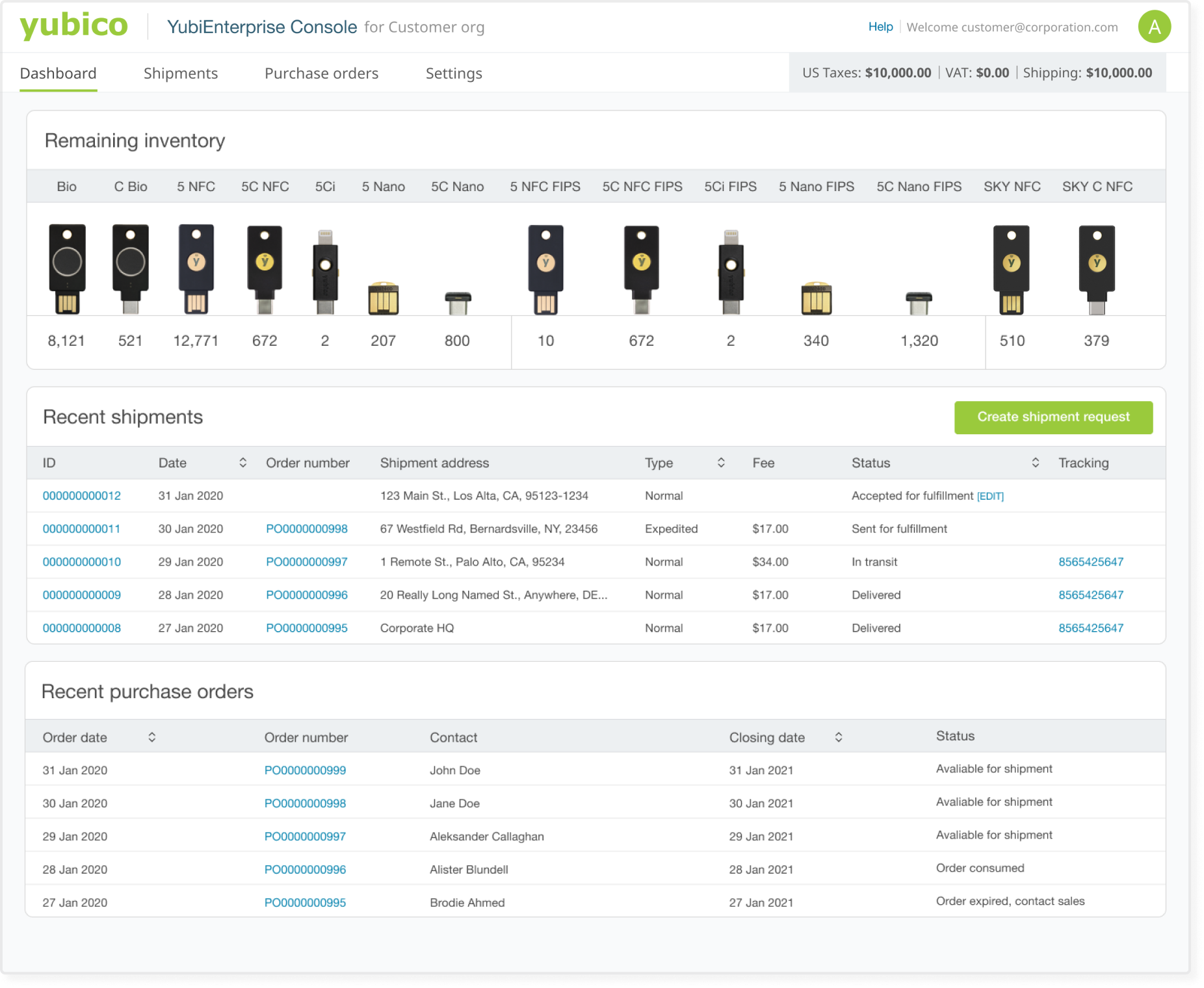Edit shipment accepted for fulfillment
This screenshot has width=1204, height=988.
(x=990, y=497)
